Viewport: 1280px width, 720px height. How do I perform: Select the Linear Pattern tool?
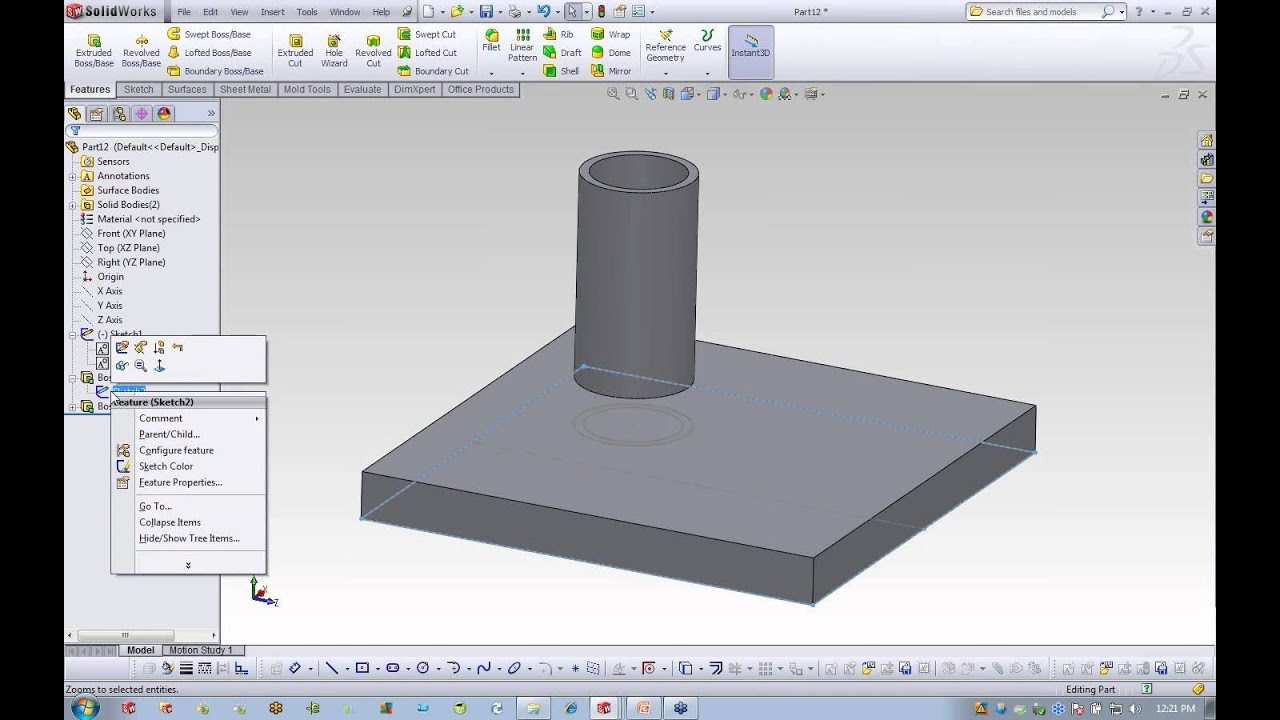522,46
